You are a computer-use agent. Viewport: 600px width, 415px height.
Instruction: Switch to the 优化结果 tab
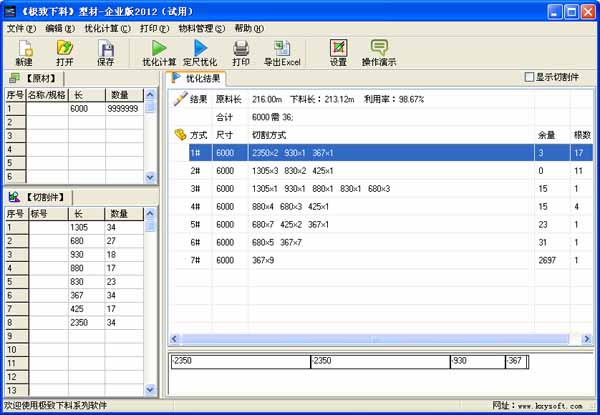click(x=198, y=77)
